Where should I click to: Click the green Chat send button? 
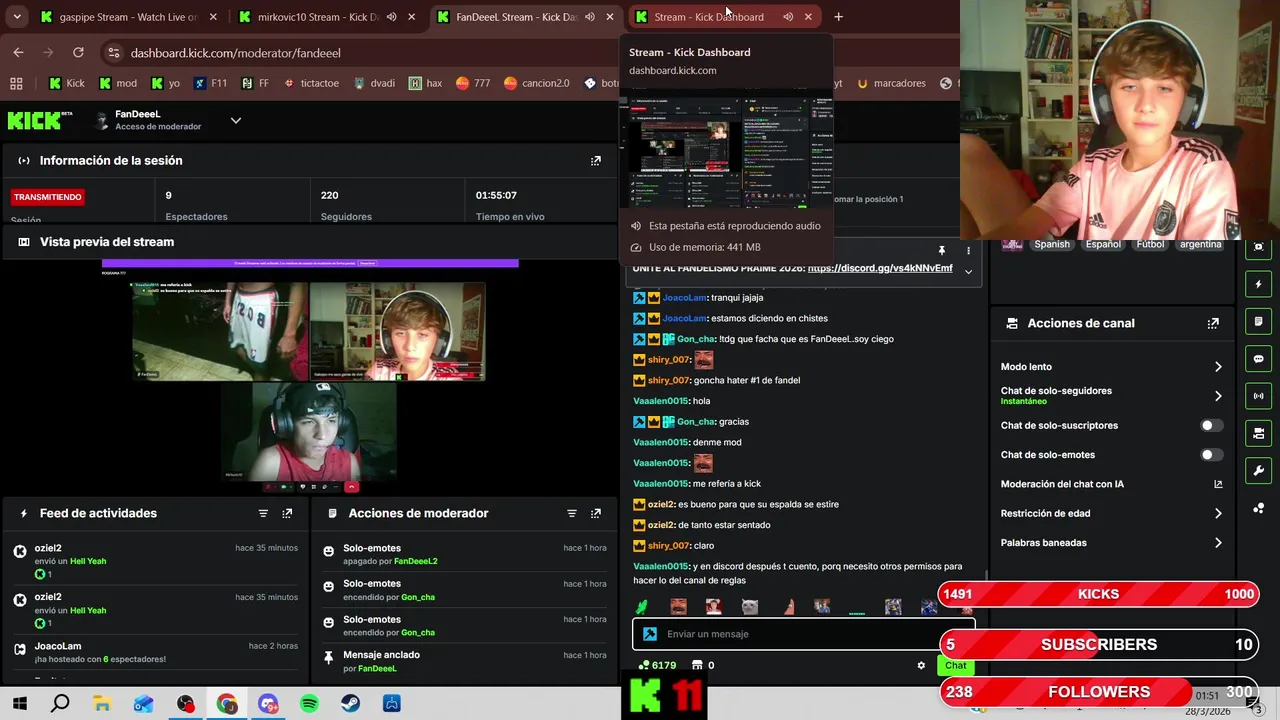point(956,665)
